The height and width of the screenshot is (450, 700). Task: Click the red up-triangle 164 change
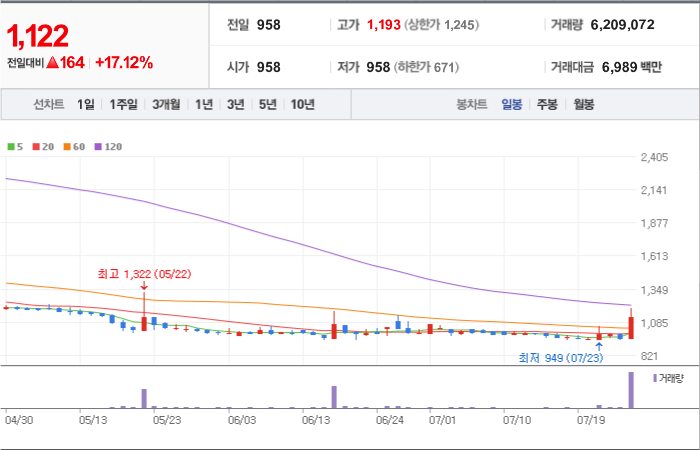click(65, 63)
